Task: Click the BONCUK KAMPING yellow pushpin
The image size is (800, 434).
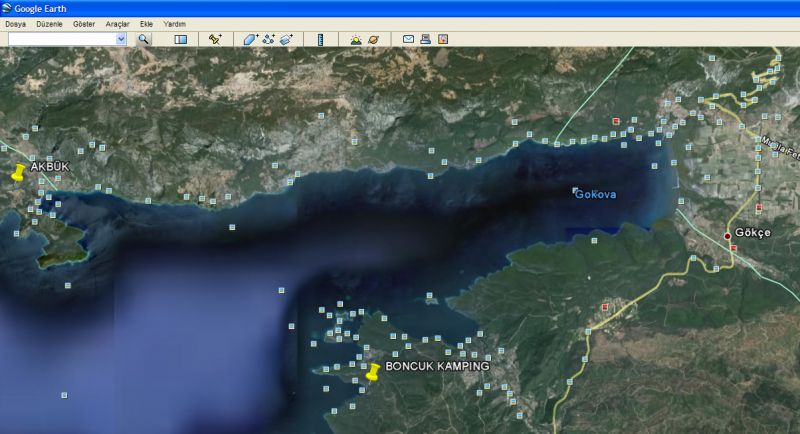Action: click(373, 373)
